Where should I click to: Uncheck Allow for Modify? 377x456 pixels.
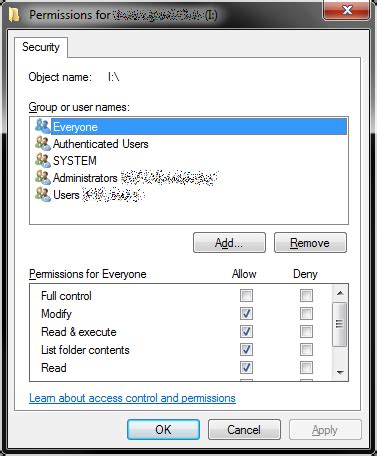point(246,313)
